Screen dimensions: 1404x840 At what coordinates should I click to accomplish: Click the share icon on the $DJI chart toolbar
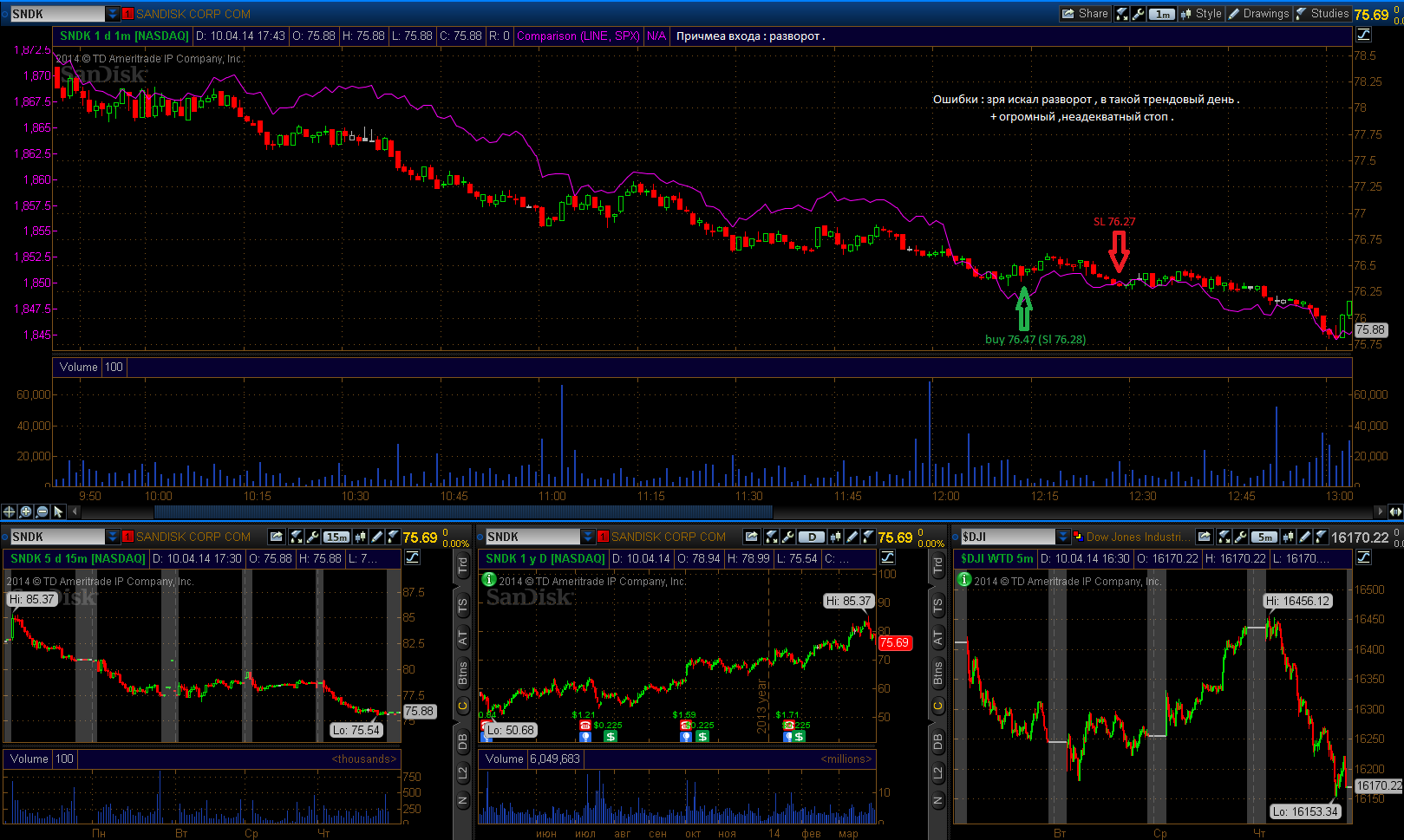[x=1205, y=537]
